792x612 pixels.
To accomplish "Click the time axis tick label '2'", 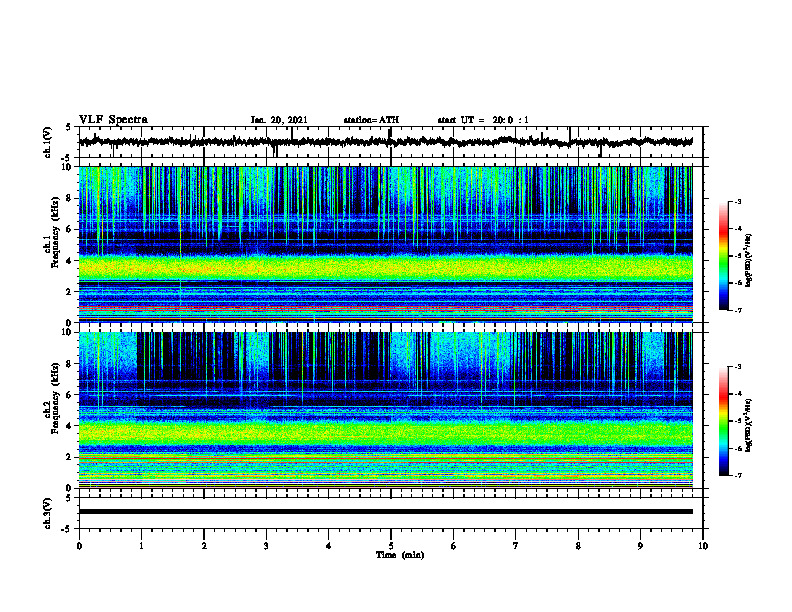I will click(x=204, y=546).
